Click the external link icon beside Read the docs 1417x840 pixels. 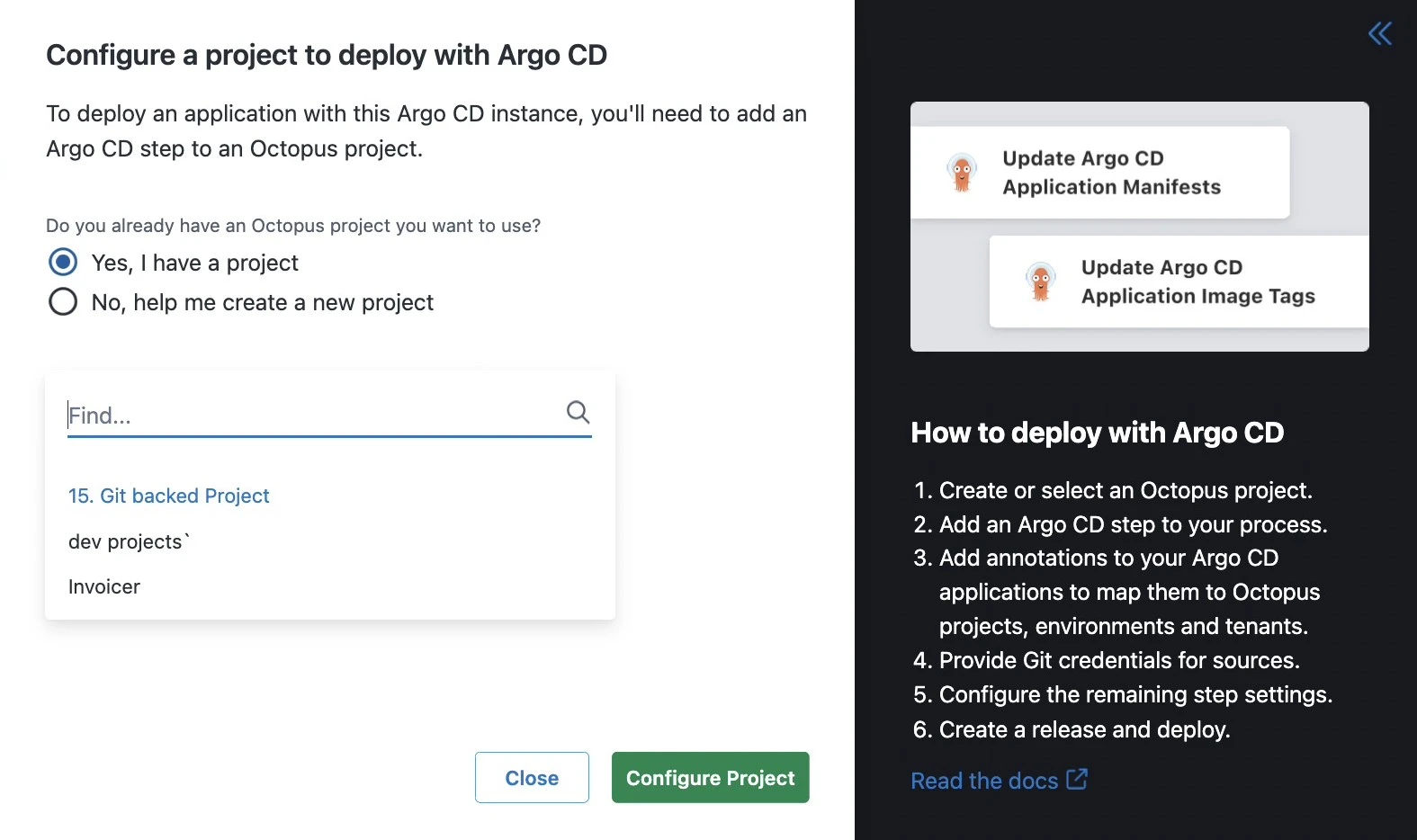[1077, 779]
